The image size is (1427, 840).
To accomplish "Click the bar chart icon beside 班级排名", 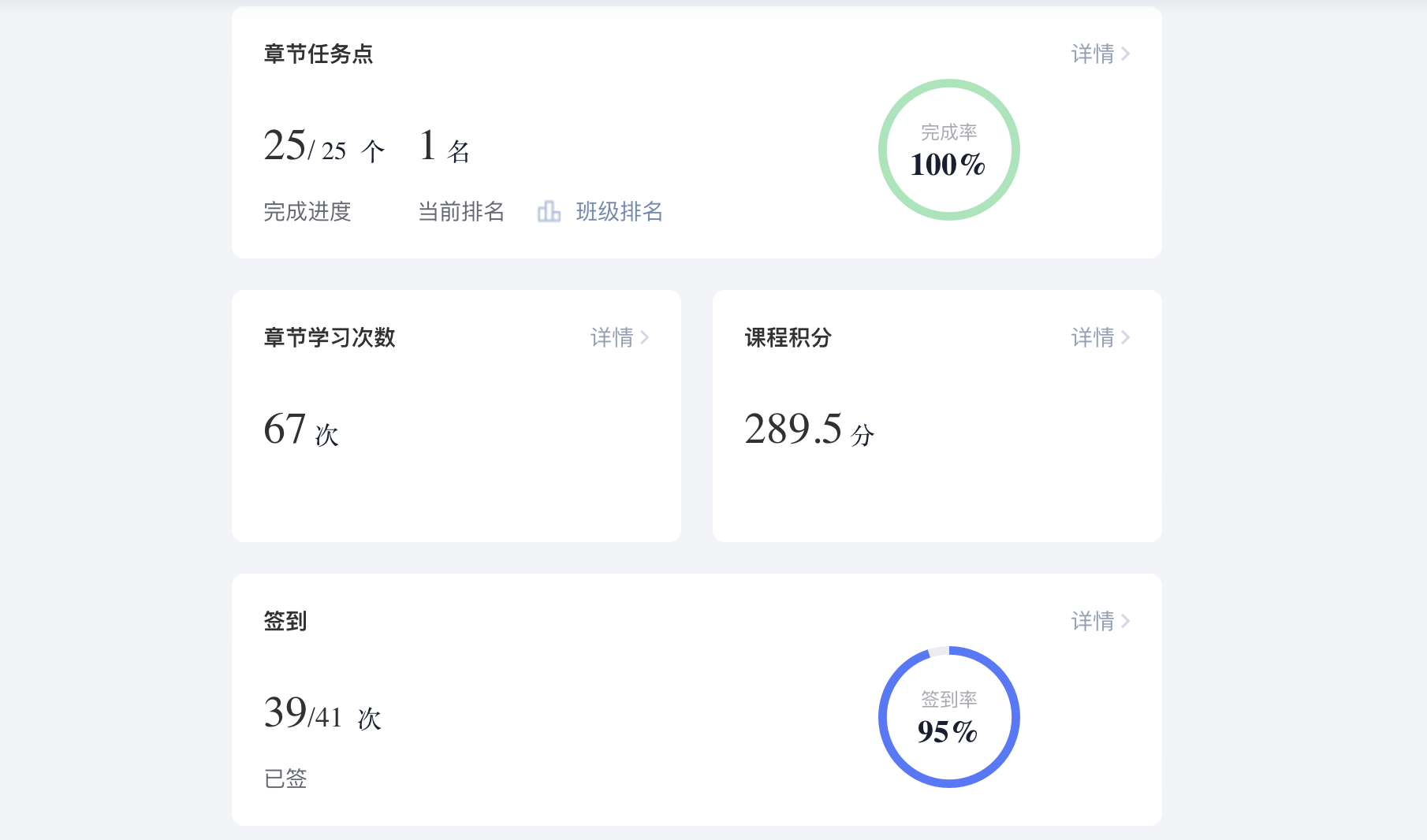I will (x=550, y=211).
